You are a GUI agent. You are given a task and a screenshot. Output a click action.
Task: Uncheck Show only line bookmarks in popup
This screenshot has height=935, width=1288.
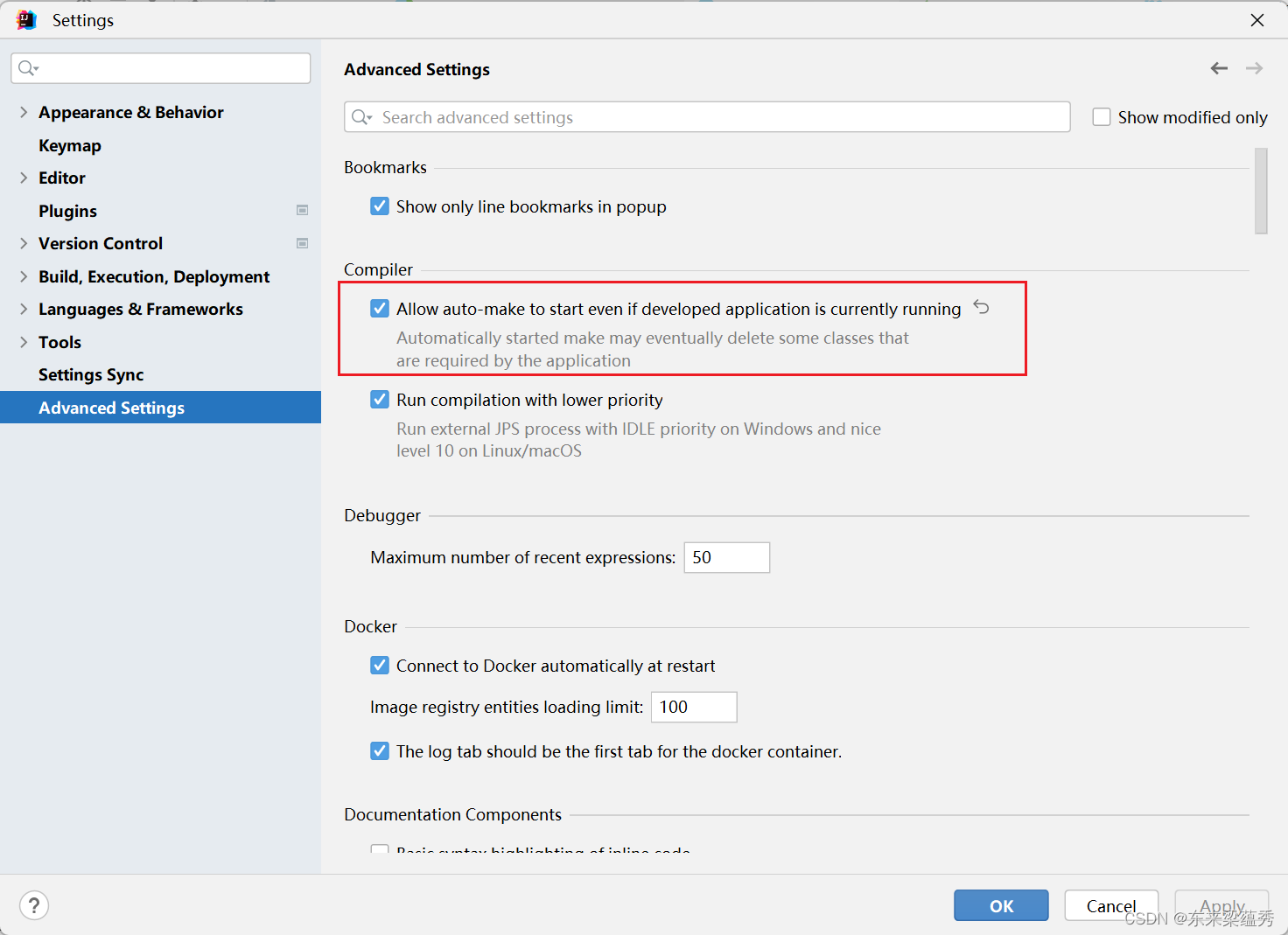380,206
